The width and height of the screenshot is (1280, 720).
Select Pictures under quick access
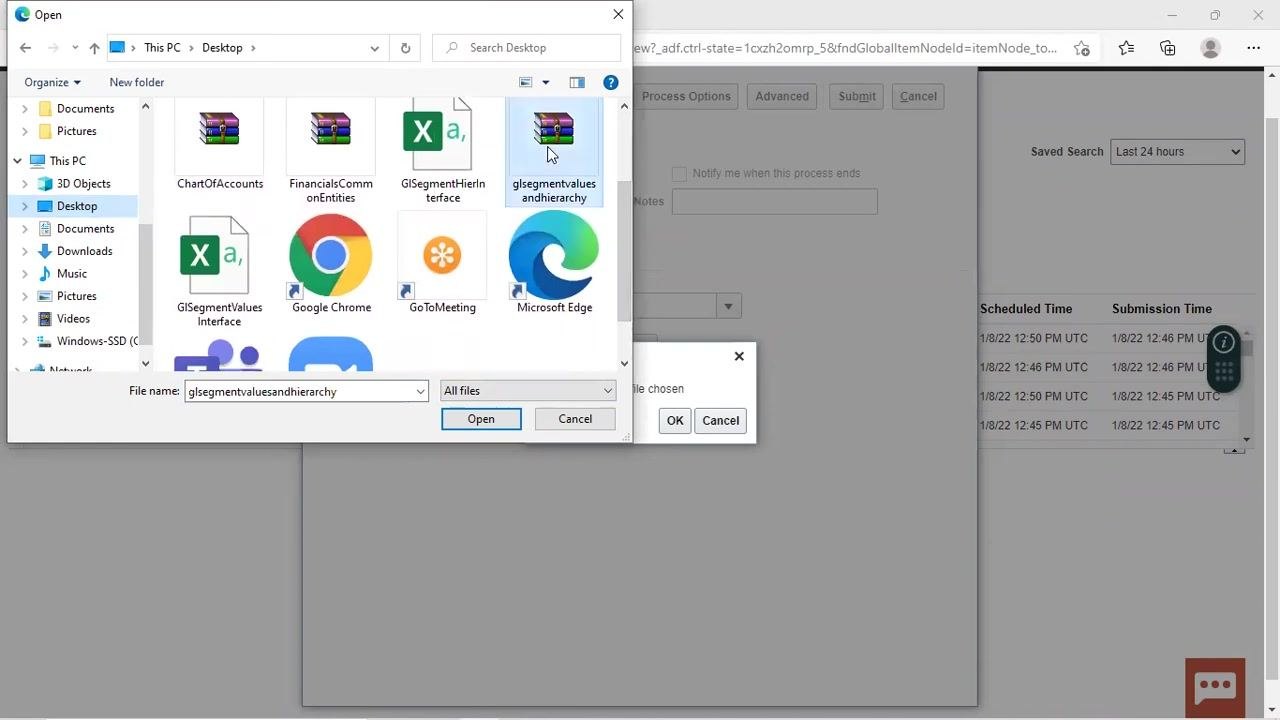pos(77,131)
